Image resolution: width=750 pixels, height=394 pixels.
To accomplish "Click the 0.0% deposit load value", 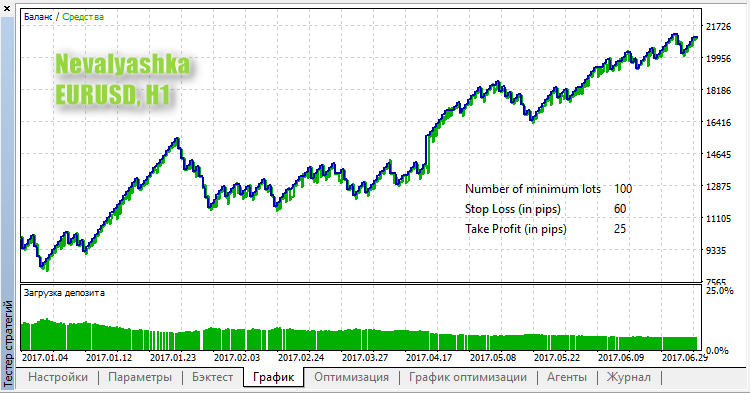I will click(x=717, y=351).
